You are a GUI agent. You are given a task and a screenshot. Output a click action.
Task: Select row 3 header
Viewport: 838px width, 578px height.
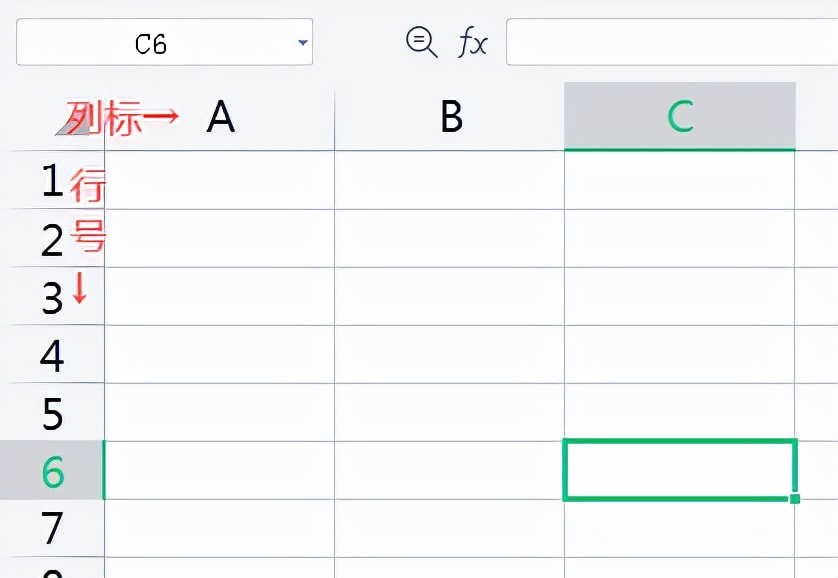point(52,298)
